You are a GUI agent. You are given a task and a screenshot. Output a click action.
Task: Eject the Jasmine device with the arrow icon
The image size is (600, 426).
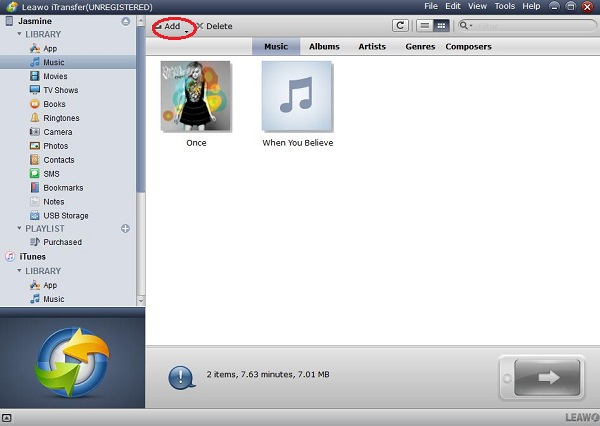[126, 21]
